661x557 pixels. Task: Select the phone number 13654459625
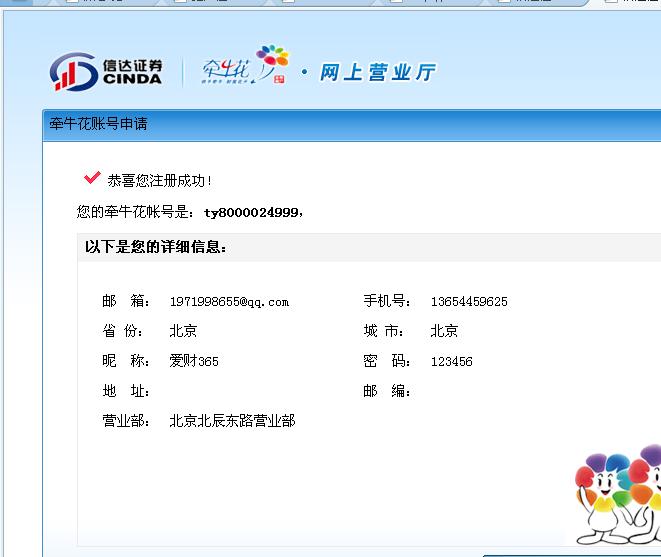[469, 301]
